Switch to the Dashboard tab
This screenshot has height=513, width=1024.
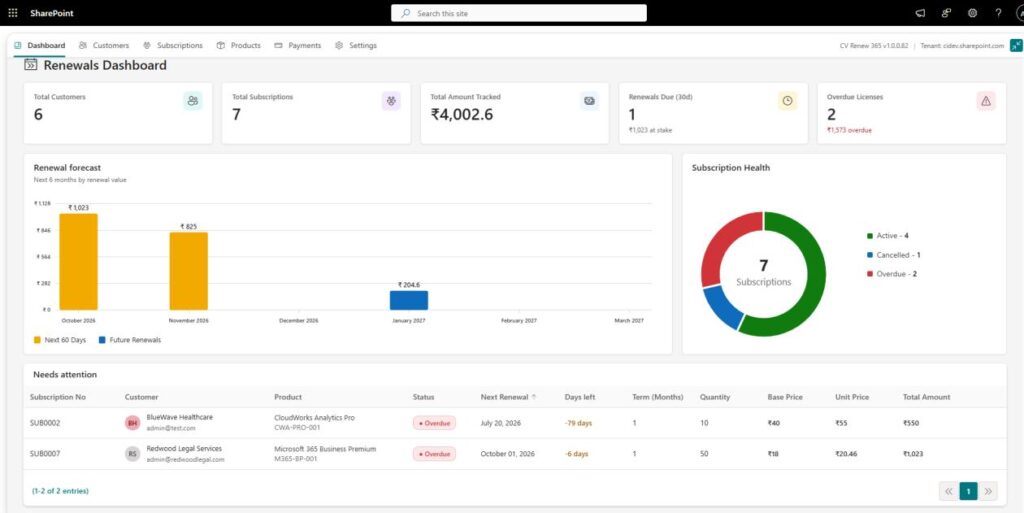point(40,46)
